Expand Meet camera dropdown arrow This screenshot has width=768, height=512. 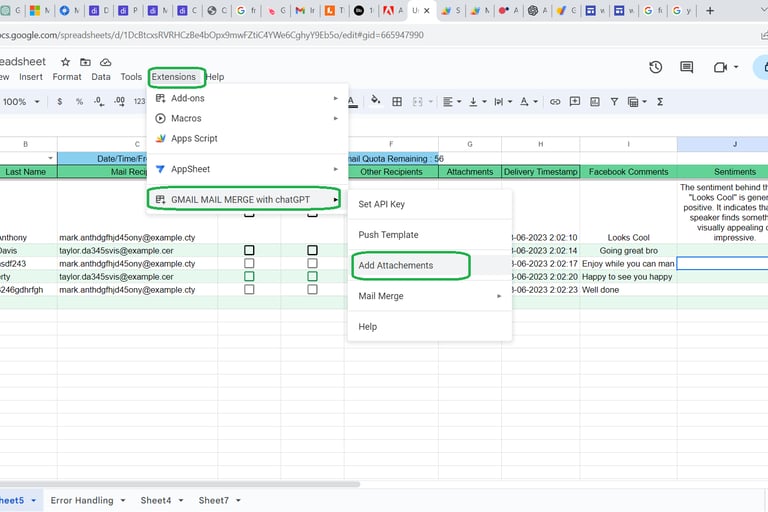pos(736,67)
